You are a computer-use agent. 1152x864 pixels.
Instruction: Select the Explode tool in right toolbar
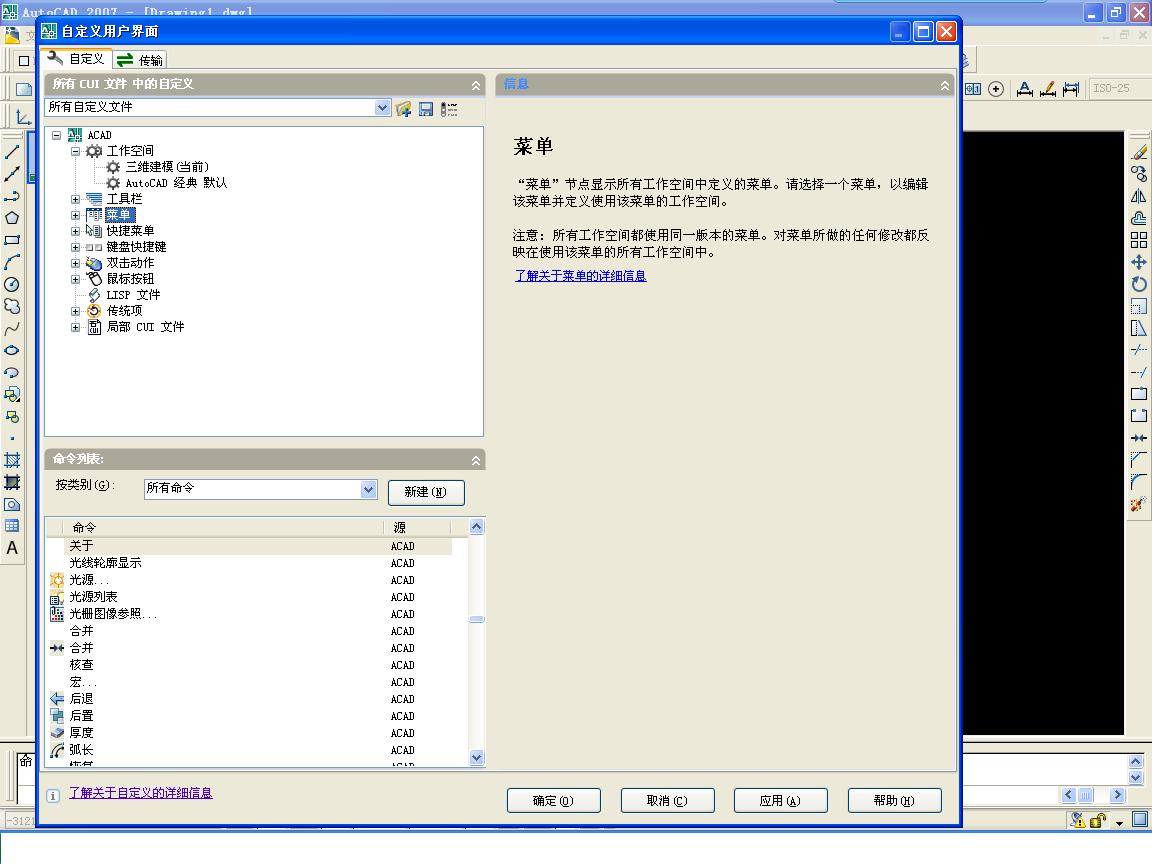[1139, 504]
